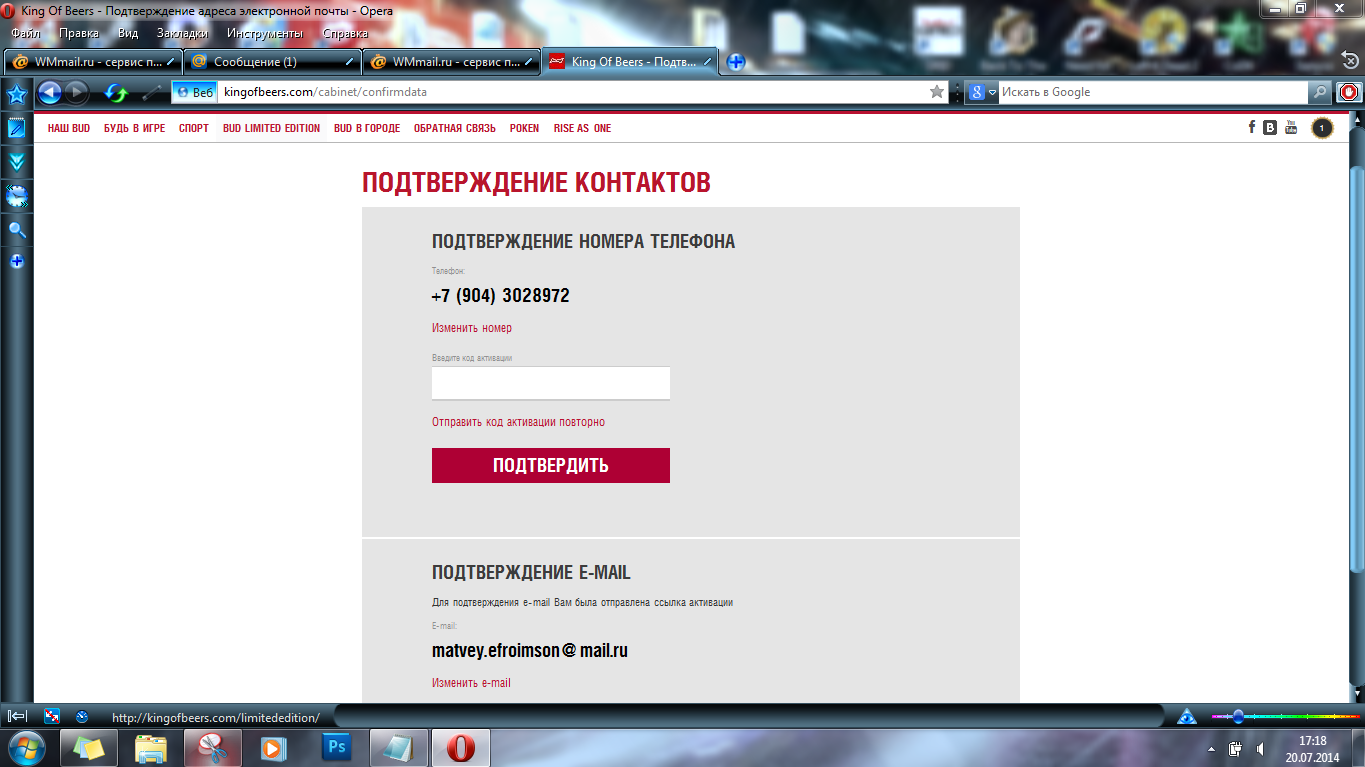Open Photoshop from the taskbar

337,747
